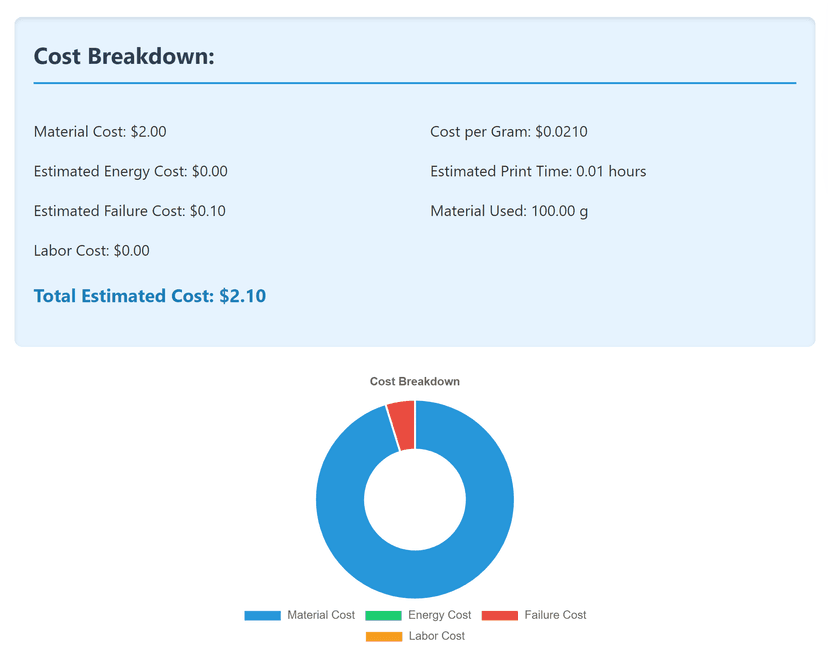Image resolution: width=828 pixels, height=667 pixels.
Task: Click the Labor Cost legend label
Action: click(x=437, y=636)
